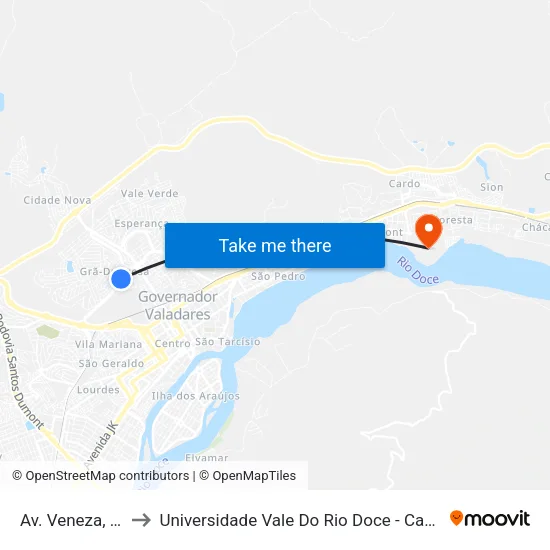550x550 pixels.
Task: Click the Take me there button
Action: [275, 246]
